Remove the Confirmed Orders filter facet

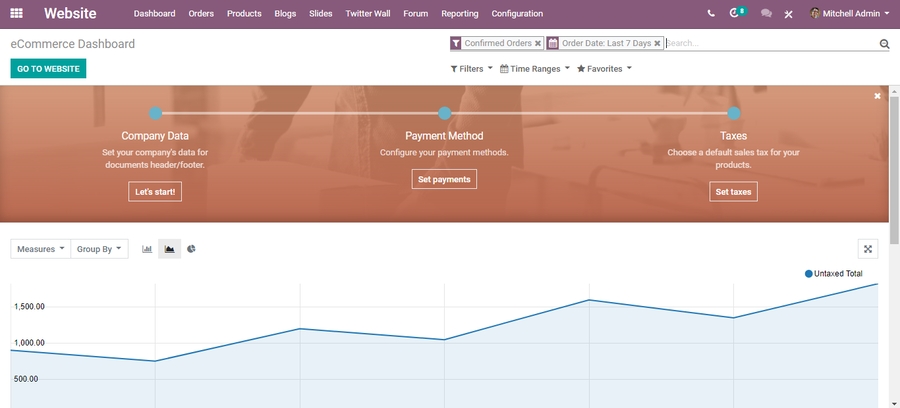pos(538,43)
